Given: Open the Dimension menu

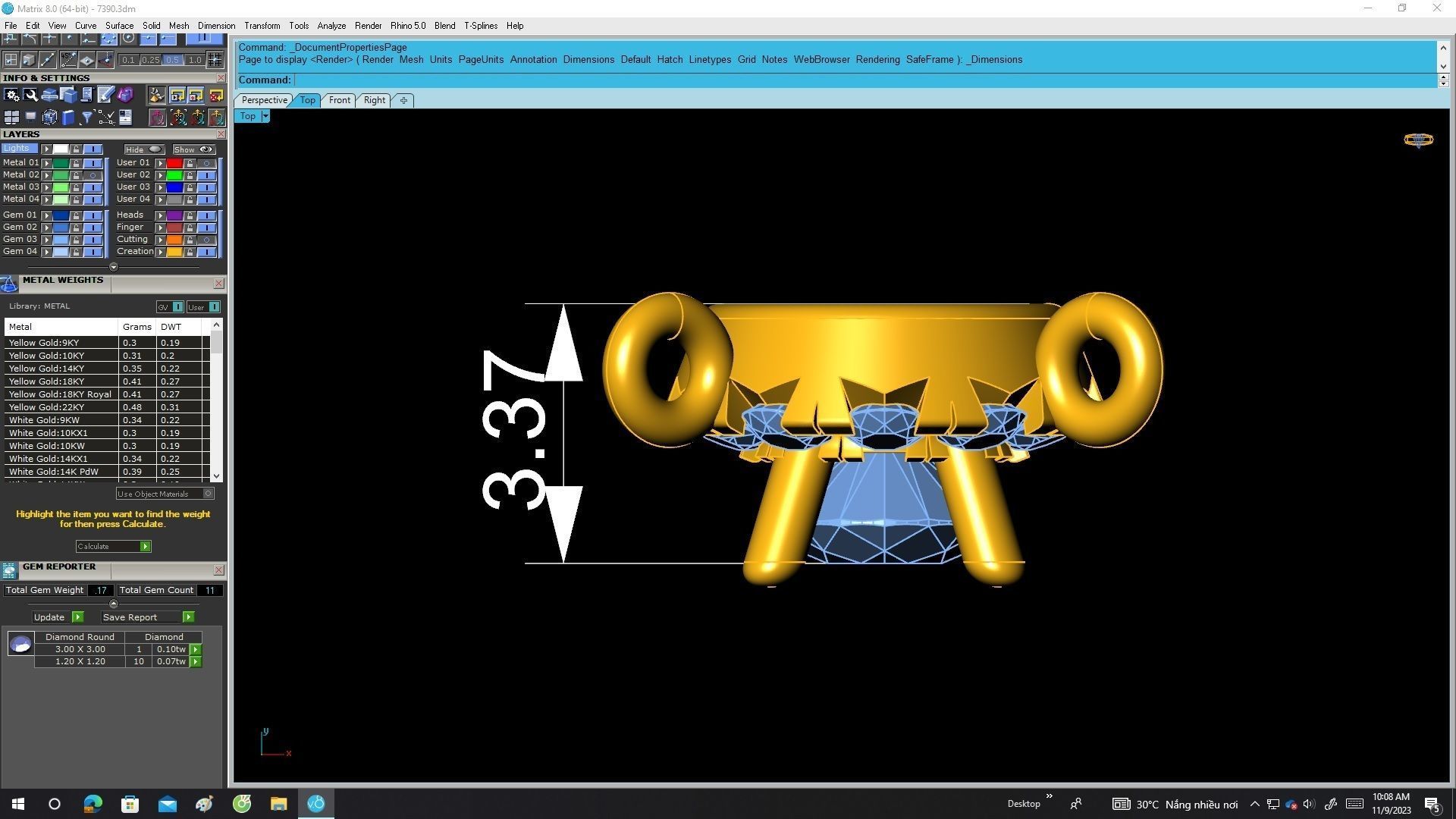Looking at the screenshot, I should coord(216,26).
